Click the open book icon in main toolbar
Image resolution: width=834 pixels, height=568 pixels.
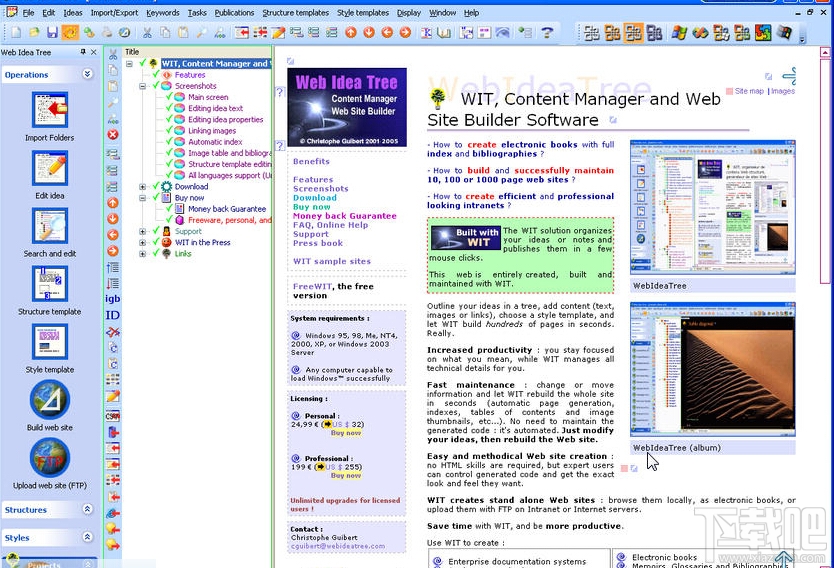(444, 32)
